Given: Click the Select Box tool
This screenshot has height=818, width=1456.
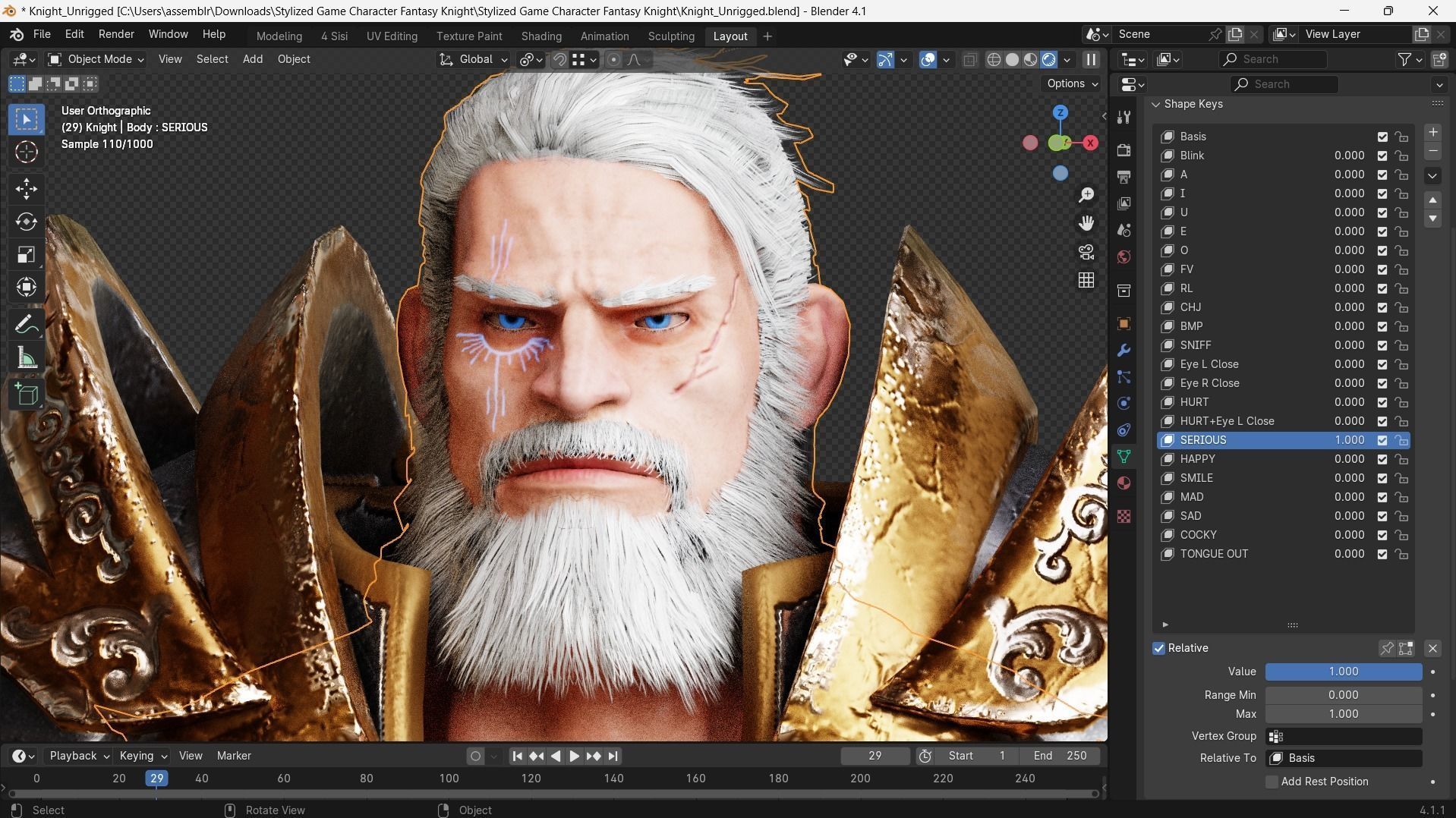Looking at the screenshot, I should 27,119.
